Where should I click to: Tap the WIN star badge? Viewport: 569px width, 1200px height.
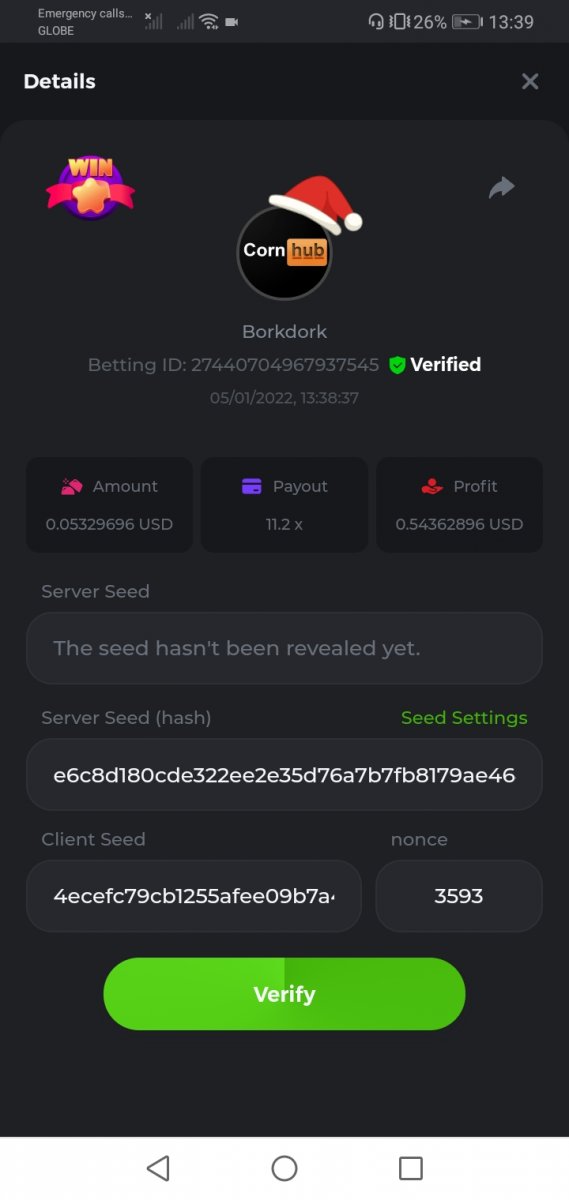(x=90, y=187)
